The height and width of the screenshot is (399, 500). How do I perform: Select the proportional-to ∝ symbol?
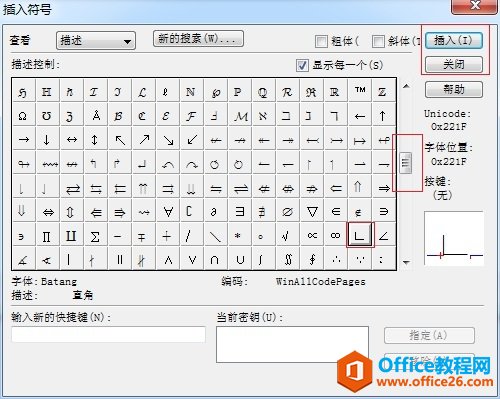(x=312, y=235)
